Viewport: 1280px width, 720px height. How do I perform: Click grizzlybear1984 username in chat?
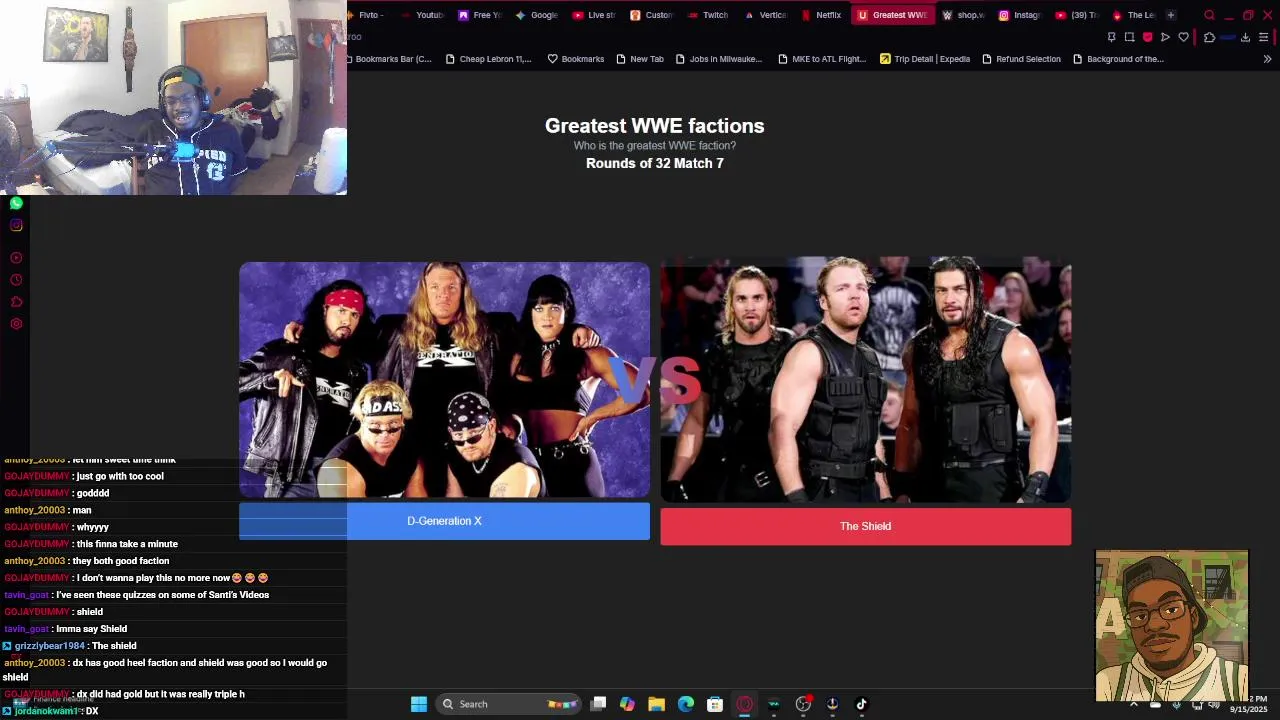point(49,646)
